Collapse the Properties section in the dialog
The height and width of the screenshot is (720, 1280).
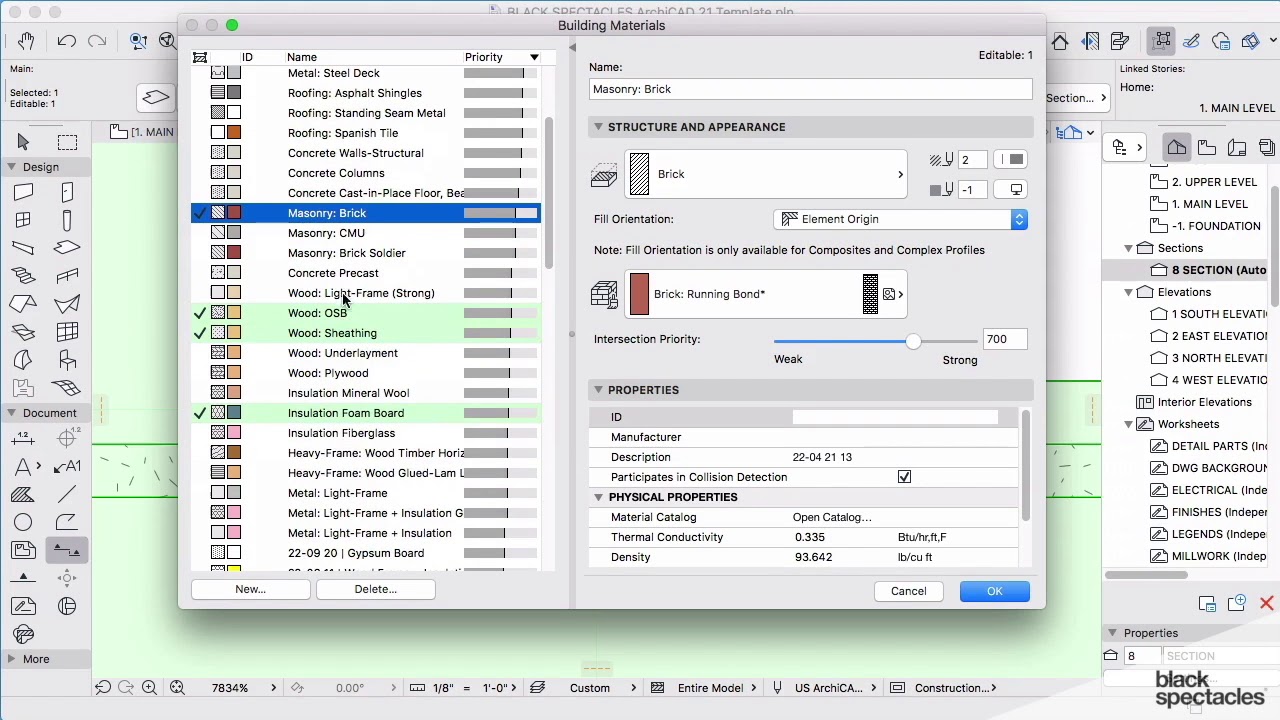click(598, 390)
